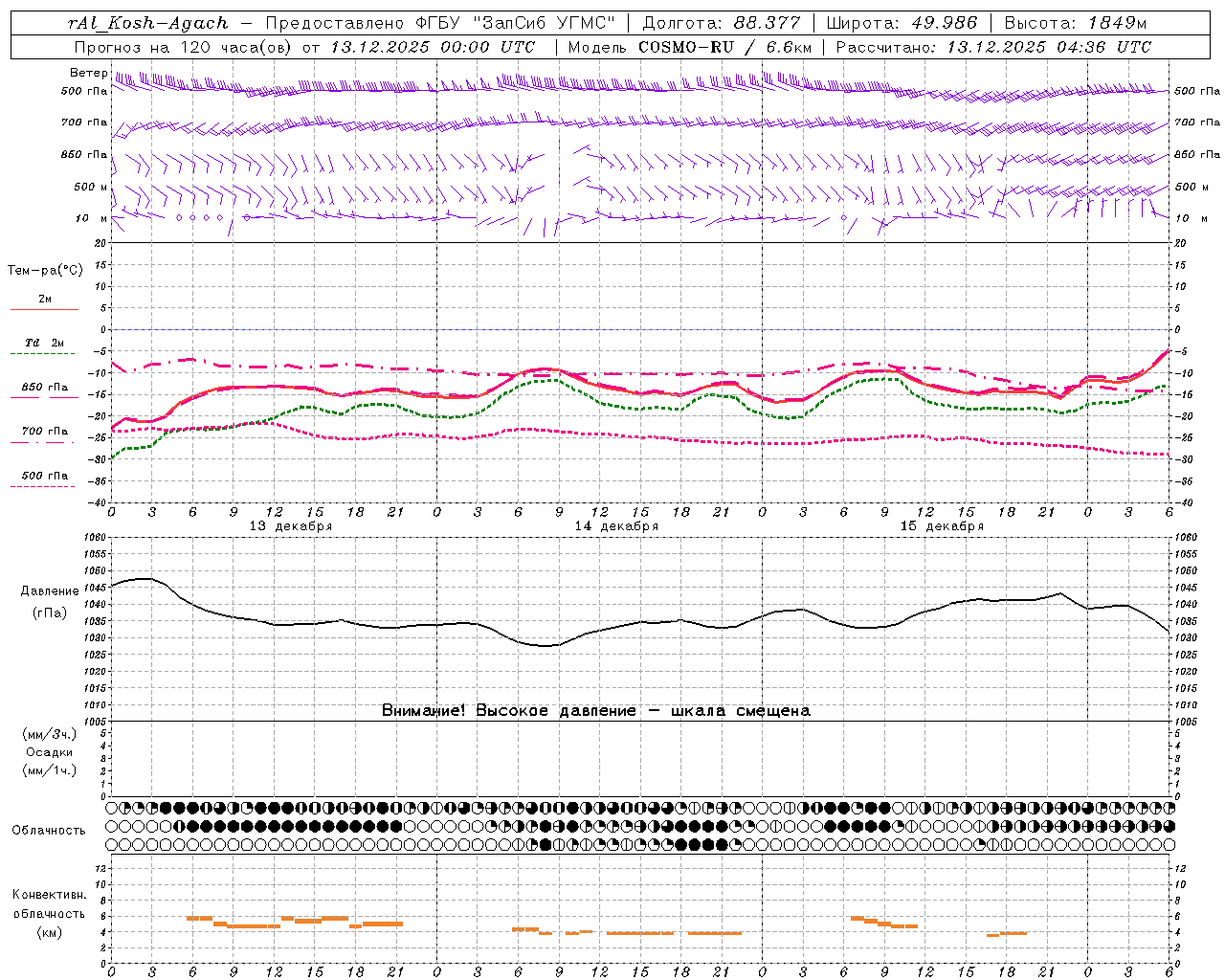
Task: Click the 10 м wind level label on left
Action: 91,218
